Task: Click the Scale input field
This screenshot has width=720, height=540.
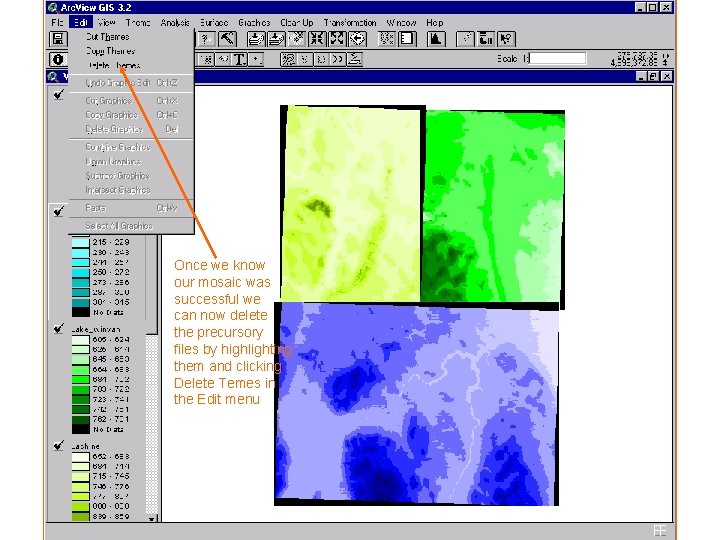Action: pos(557,59)
